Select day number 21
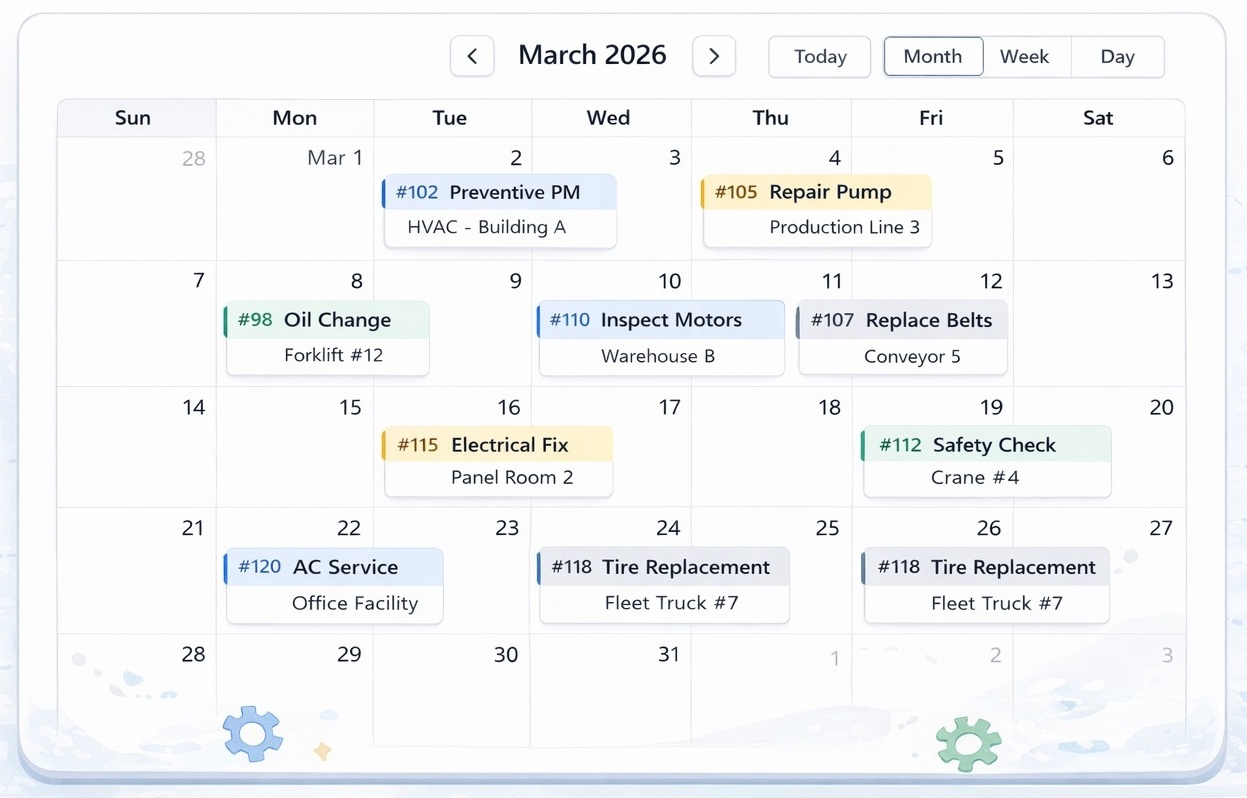1247x798 pixels. coord(193,528)
